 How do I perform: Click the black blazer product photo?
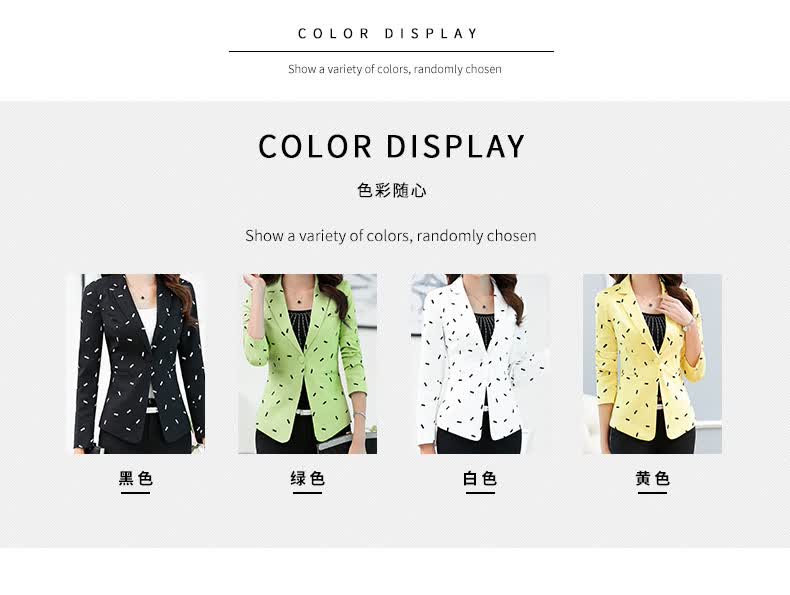coord(136,364)
